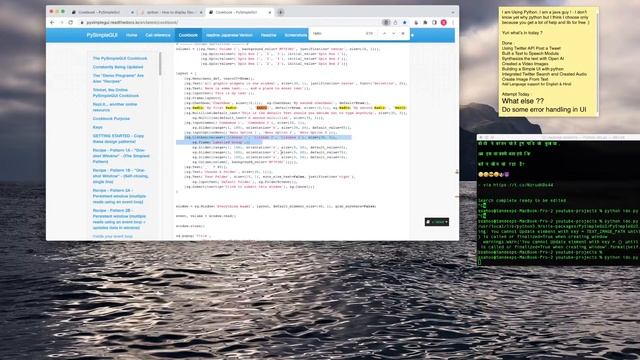
Task: Reload the page with the refresh icon
Action: pos(71,22)
